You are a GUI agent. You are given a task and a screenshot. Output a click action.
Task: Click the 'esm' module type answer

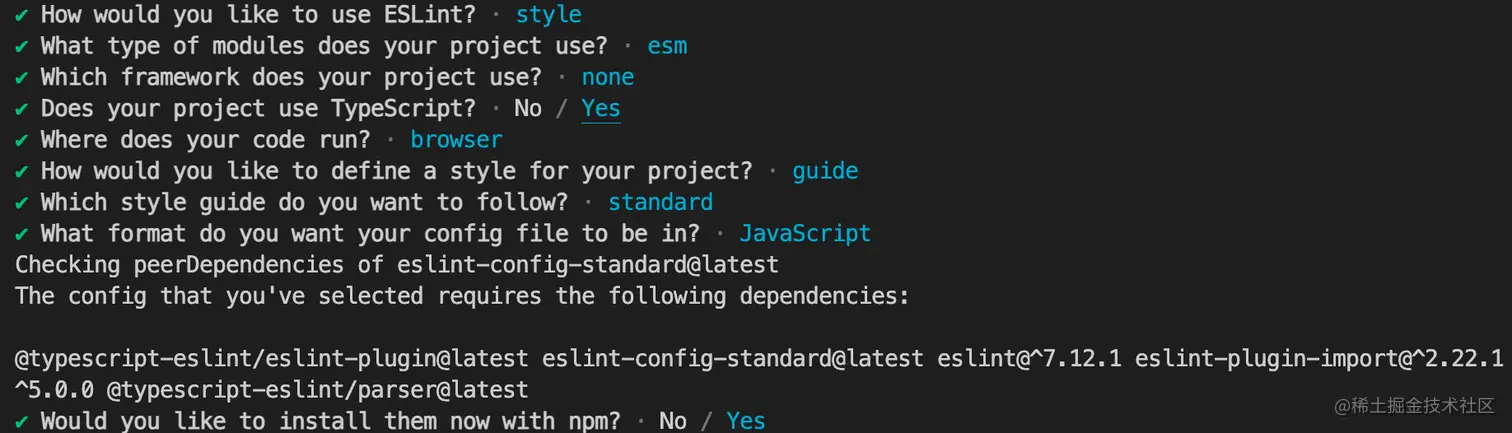(x=667, y=46)
